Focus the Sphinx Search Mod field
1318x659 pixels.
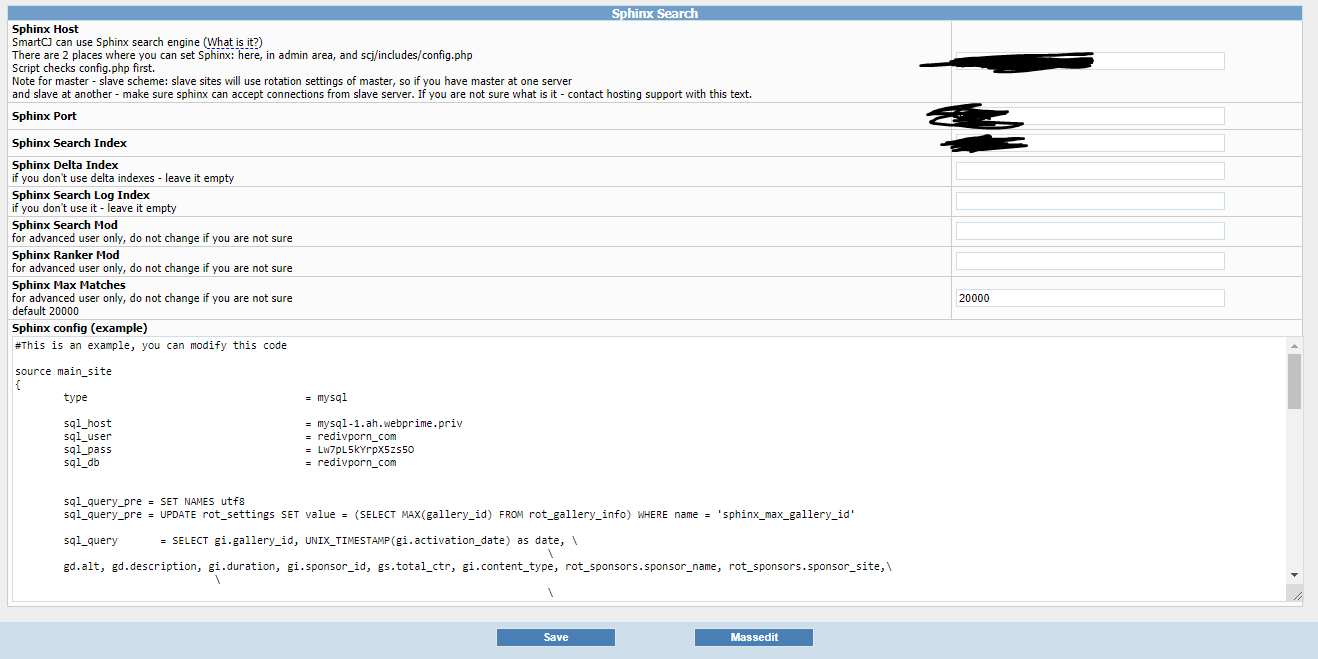coord(1090,231)
